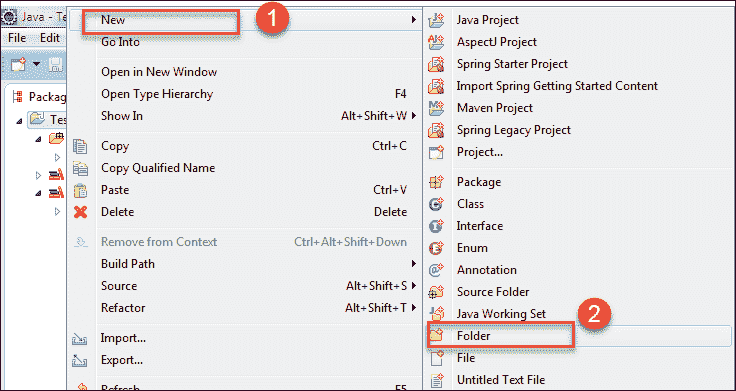Select the project folder in Package Explorer

[x=46, y=119]
